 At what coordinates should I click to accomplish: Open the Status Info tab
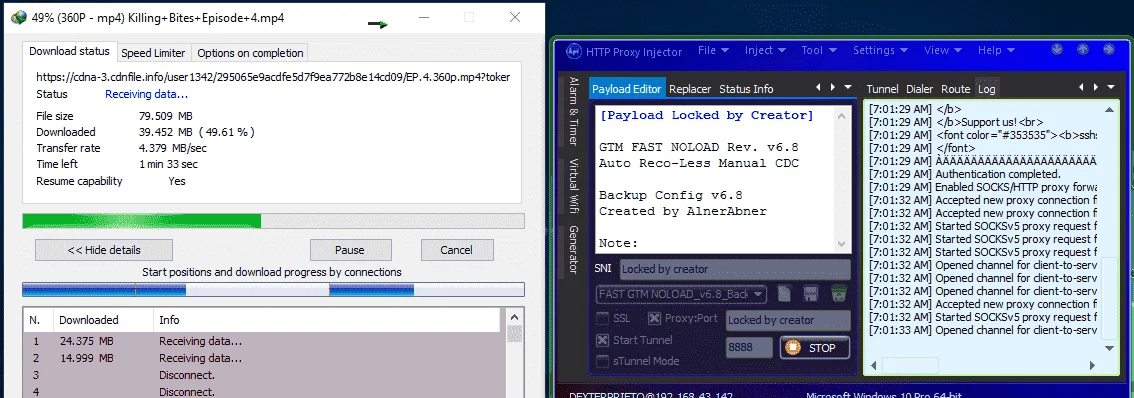tap(746, 89)
